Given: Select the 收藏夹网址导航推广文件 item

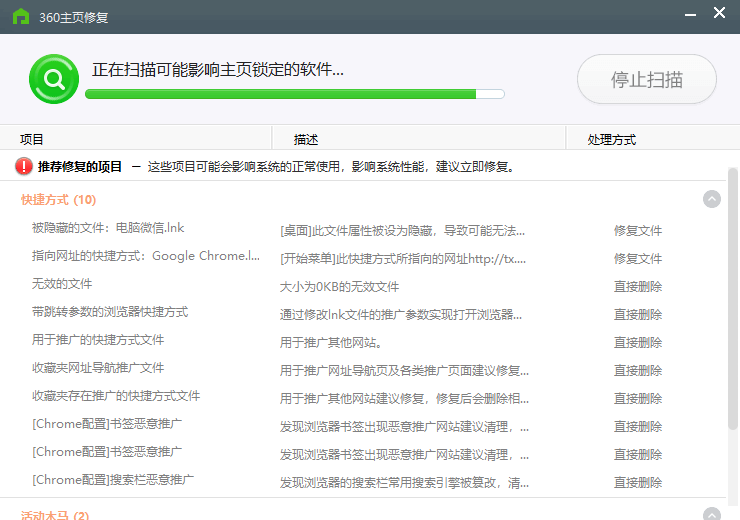Looking at the screenshot, I should click(98, 368).
